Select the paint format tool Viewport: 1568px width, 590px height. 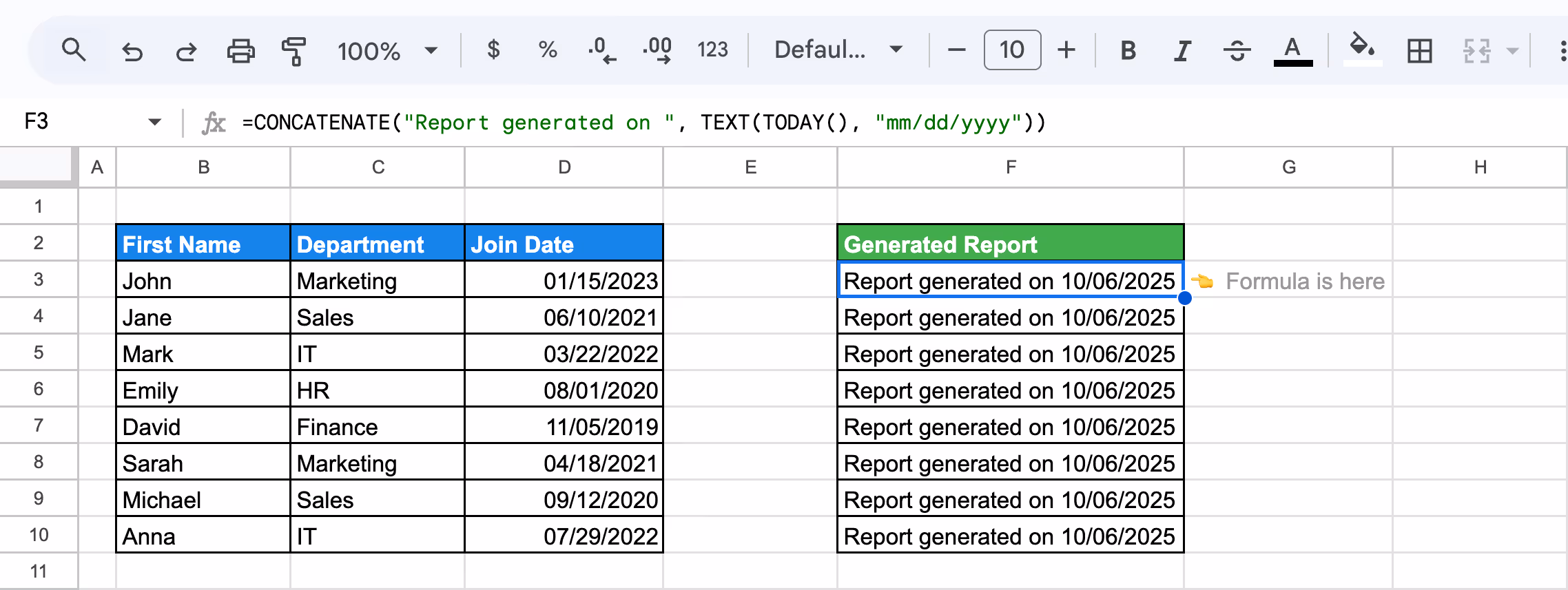tap(294, 51)
